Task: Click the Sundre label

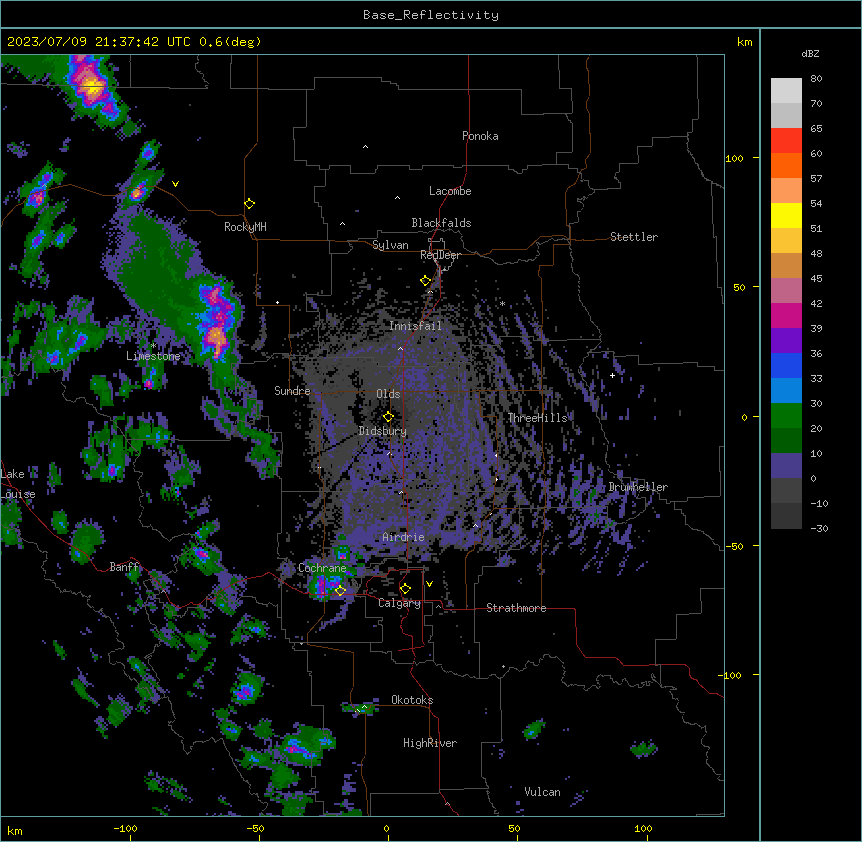Action: 292,391
